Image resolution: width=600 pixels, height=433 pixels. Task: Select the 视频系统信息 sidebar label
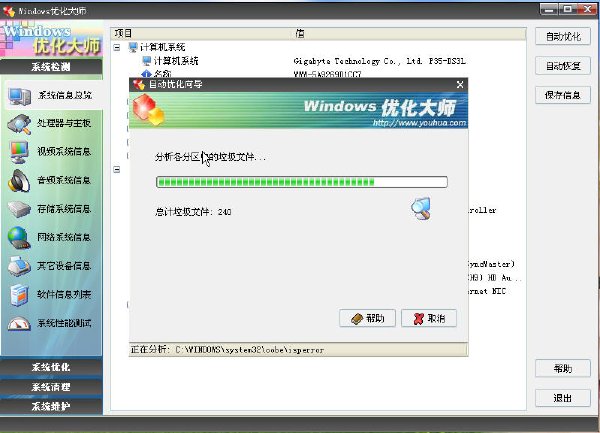[x=64, y=152]
